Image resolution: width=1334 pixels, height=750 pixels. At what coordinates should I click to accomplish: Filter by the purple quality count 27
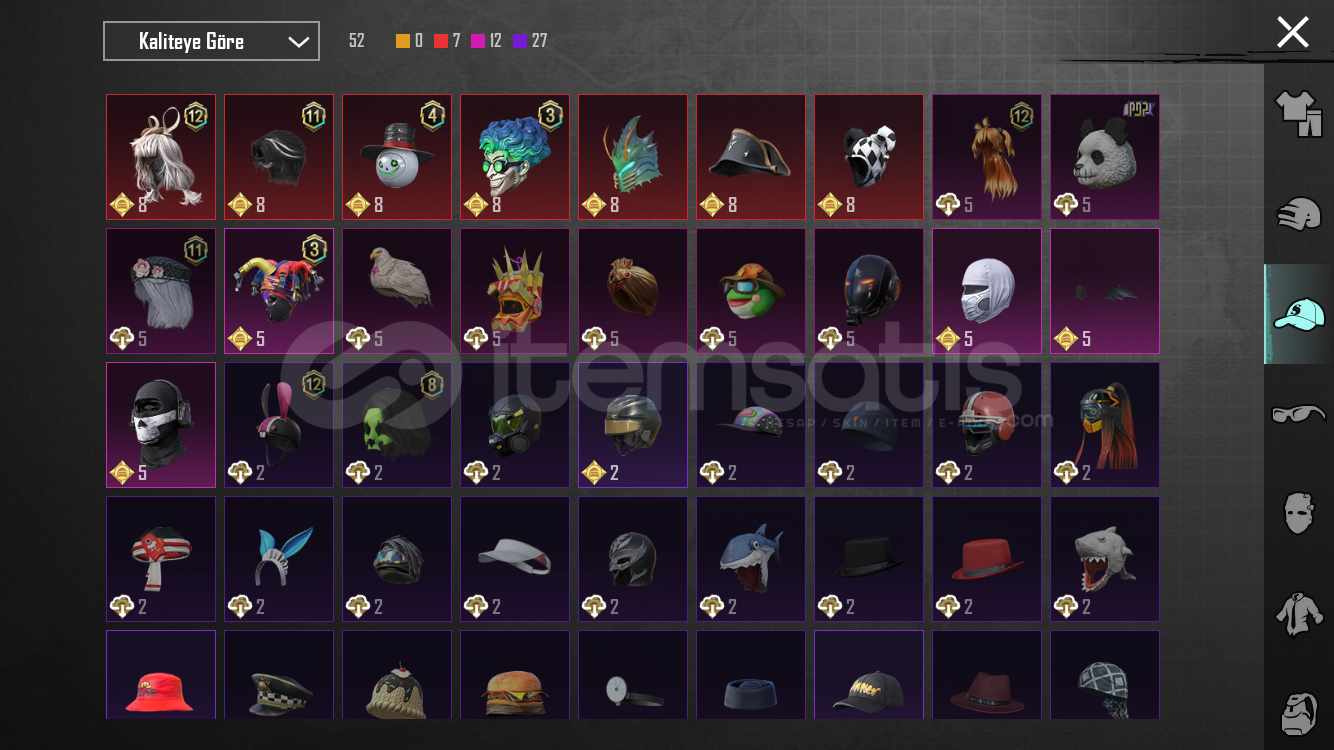pyautogui.click(x=530, y=41)
